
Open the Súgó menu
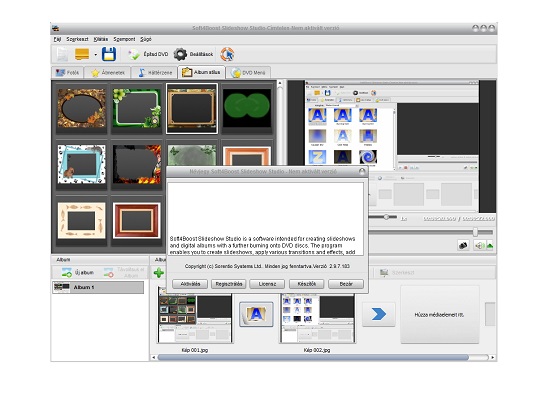[146, 39]
